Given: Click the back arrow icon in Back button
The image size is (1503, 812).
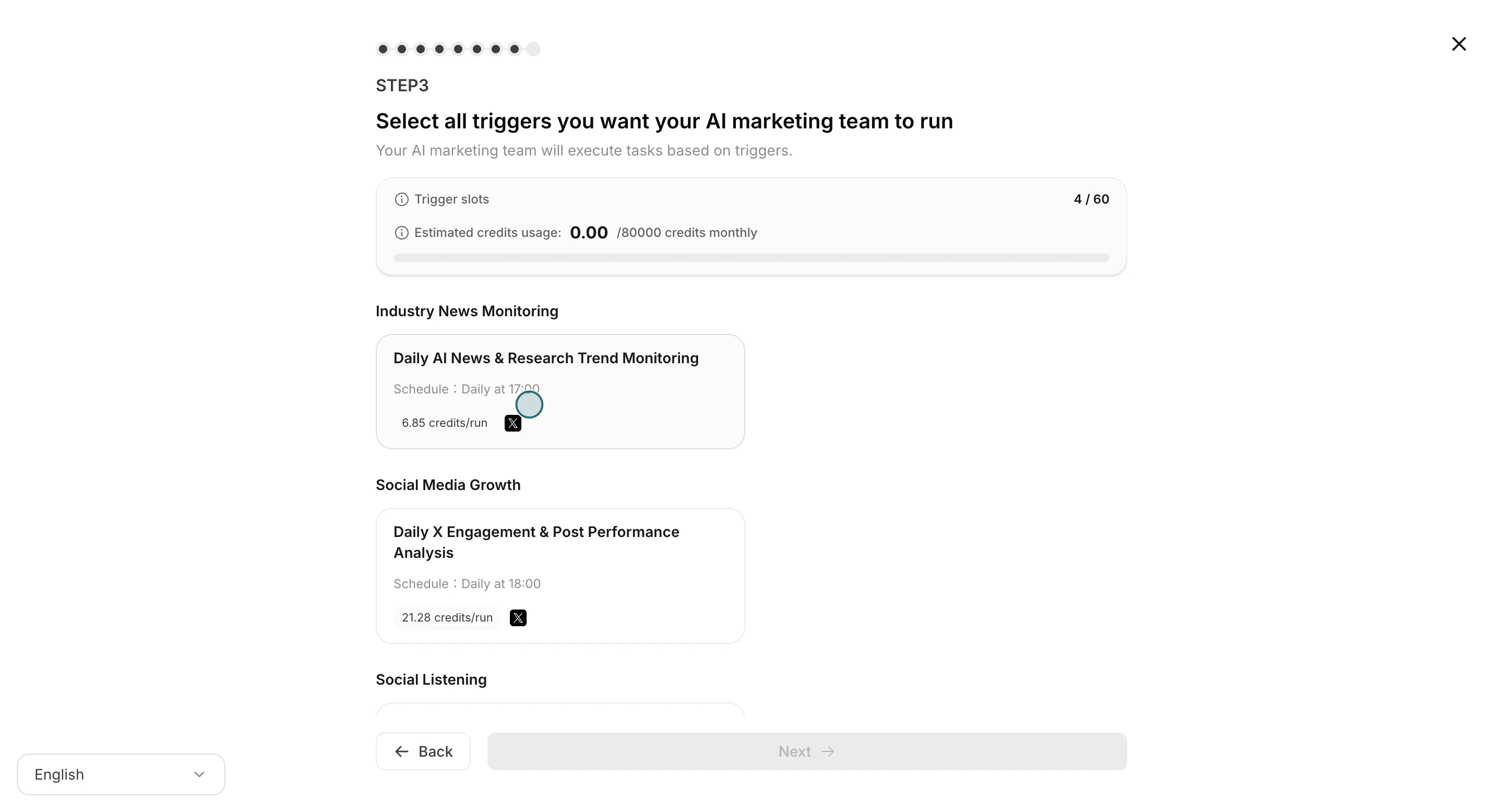Looking at the screenshot, I should point(401,751).
